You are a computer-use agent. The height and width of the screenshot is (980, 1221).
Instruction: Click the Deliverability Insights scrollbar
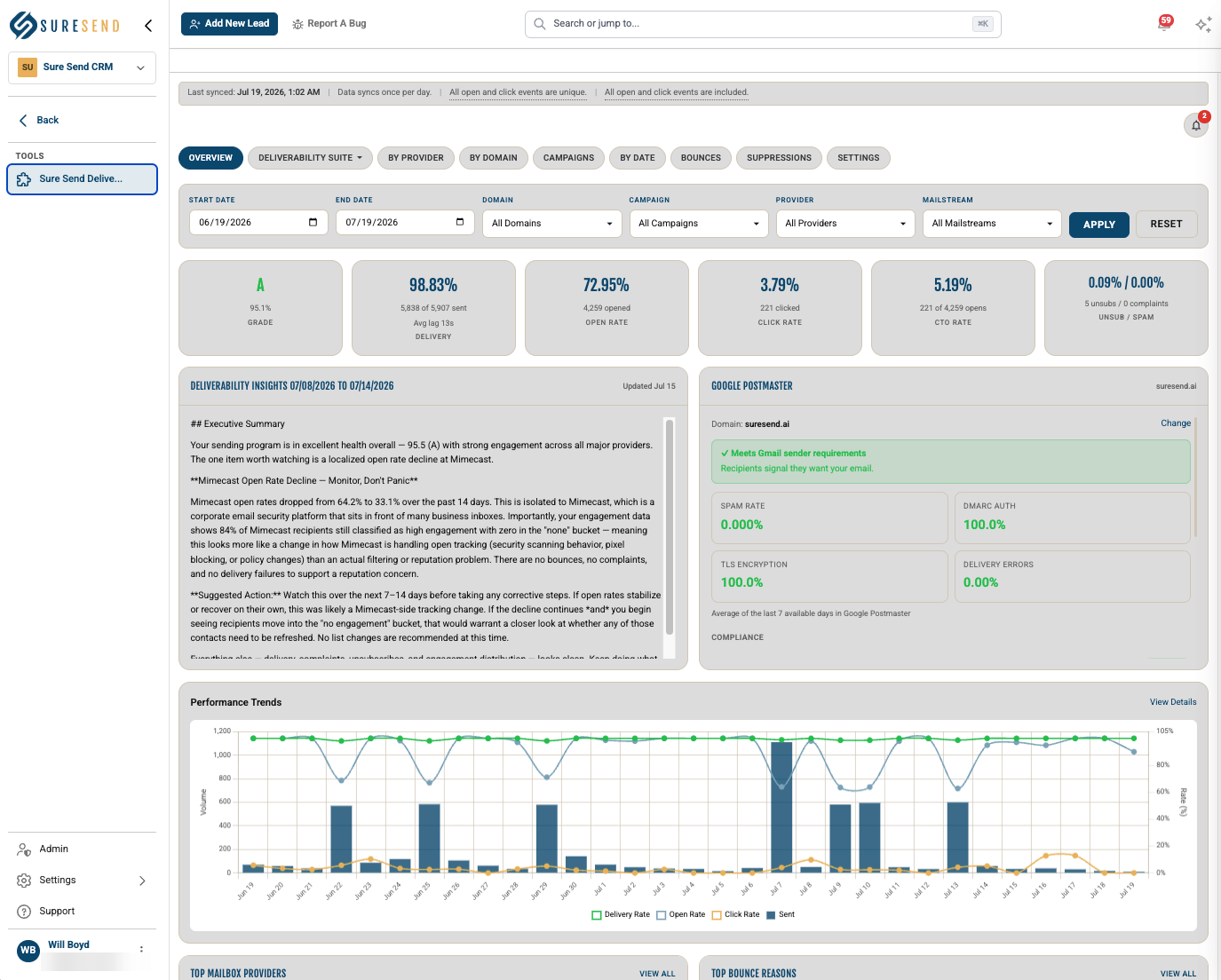click(670, 527)
